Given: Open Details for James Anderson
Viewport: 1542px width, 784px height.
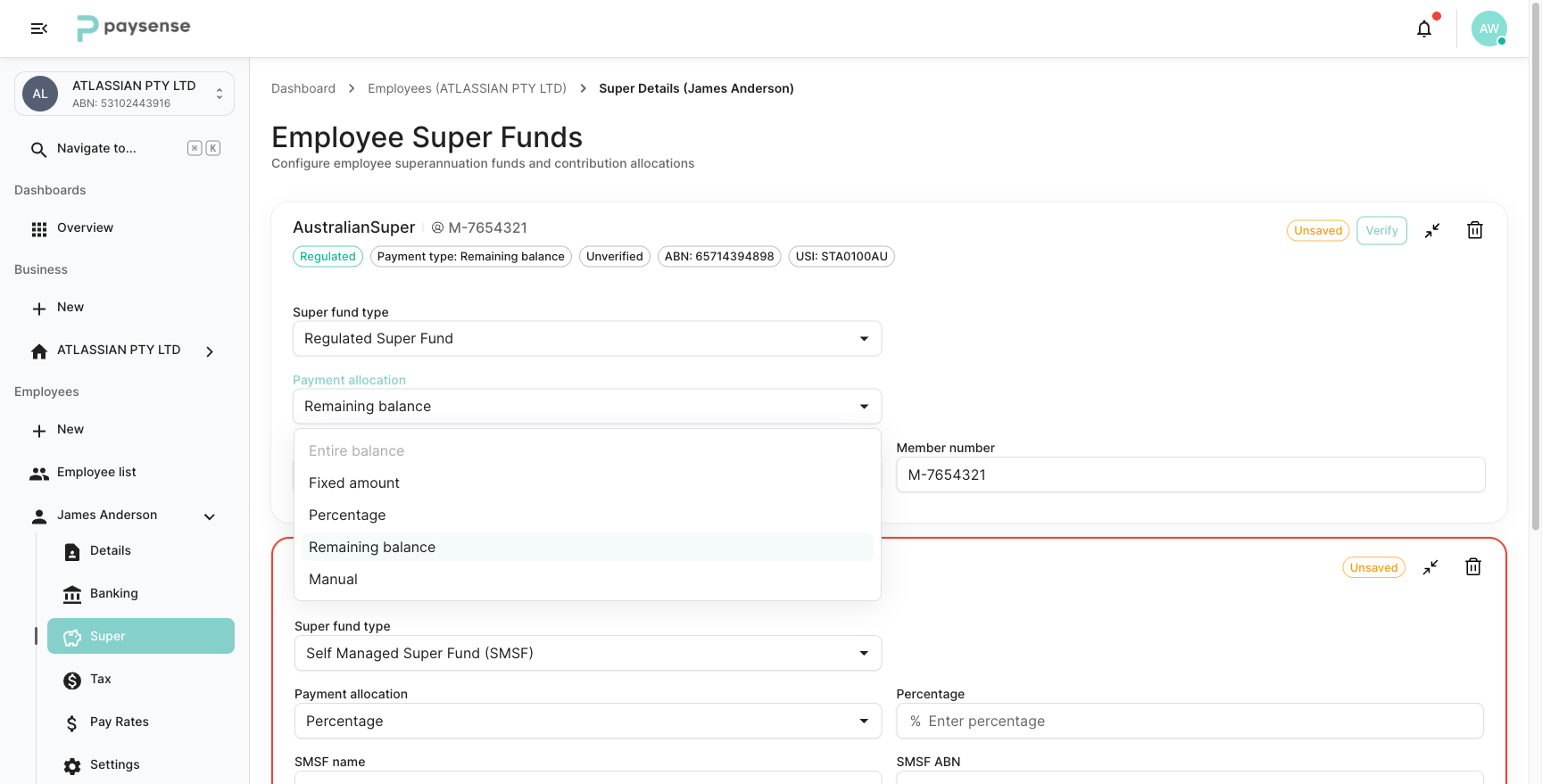Looking at the screenshot, I should pos(141,551).
